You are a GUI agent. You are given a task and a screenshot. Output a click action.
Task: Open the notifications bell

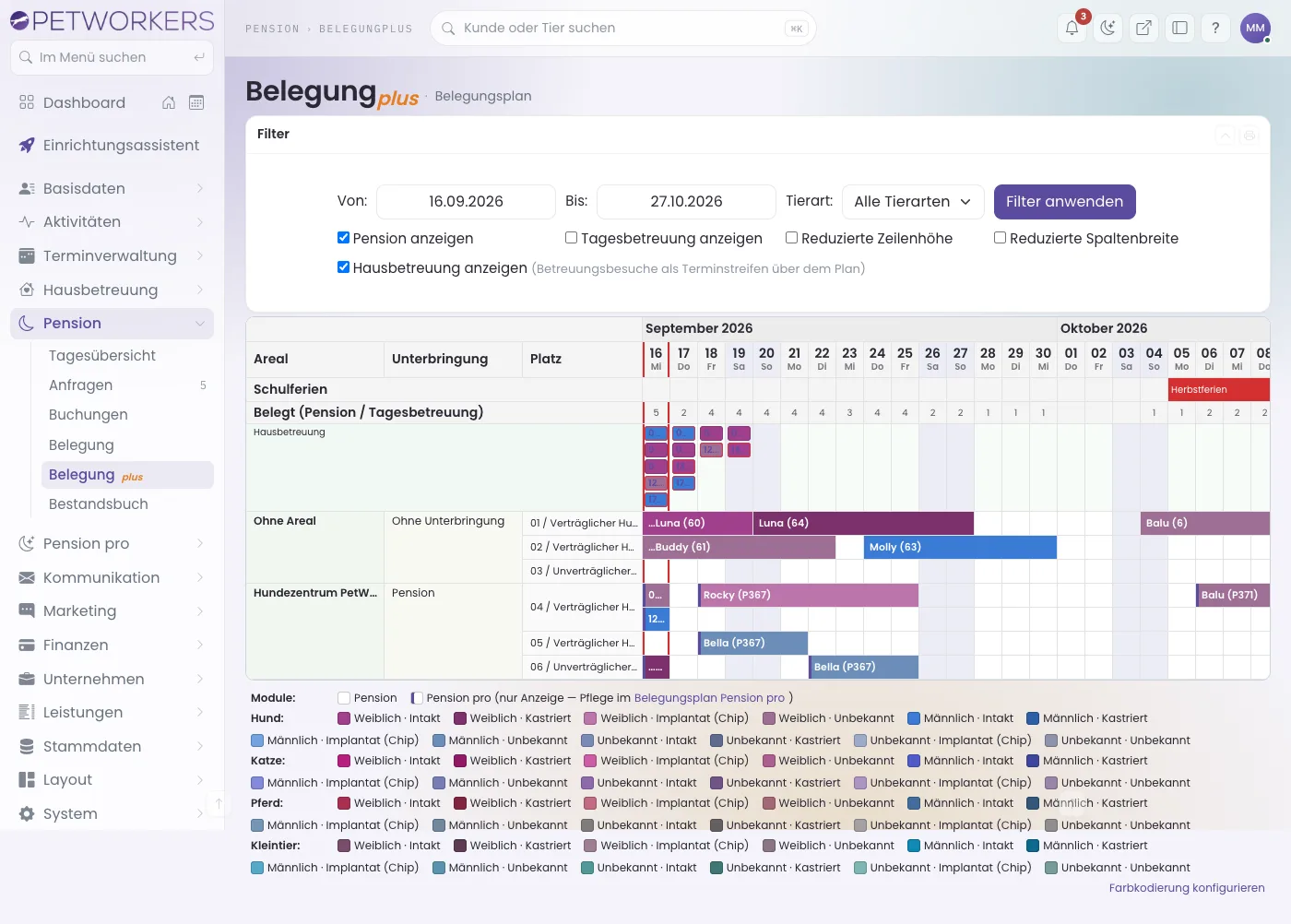coord(1072,28)
